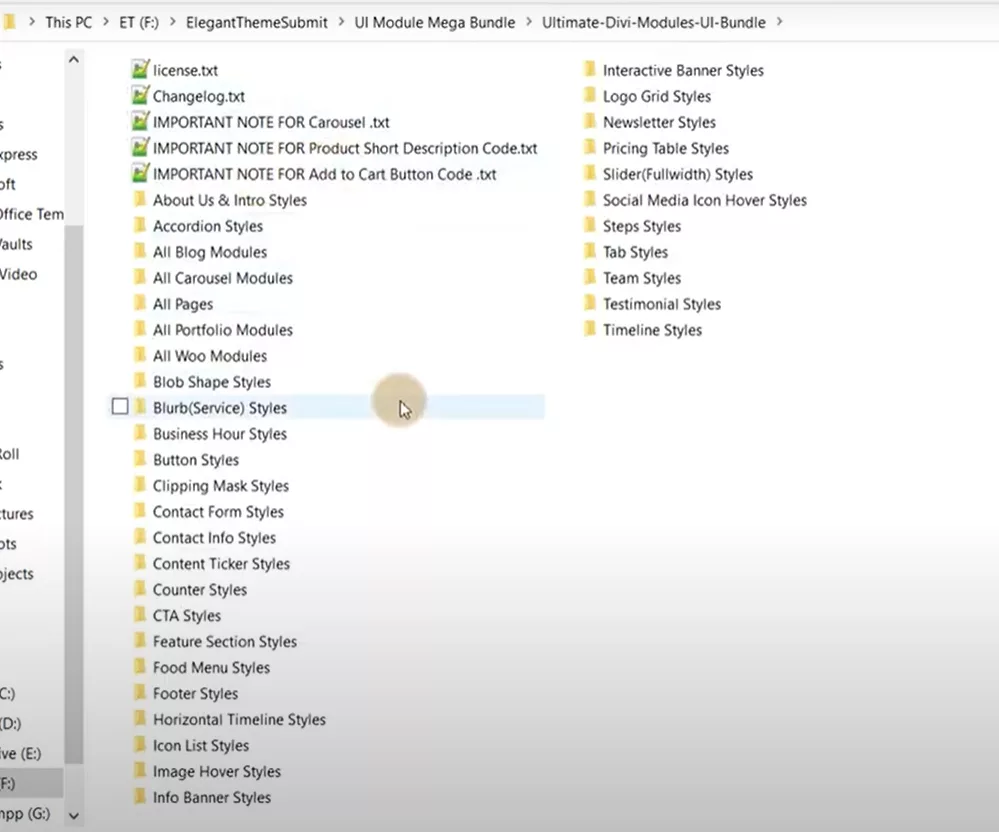Click the Counter Styles folder icon

pyautogui.click(x=140, y=589)
